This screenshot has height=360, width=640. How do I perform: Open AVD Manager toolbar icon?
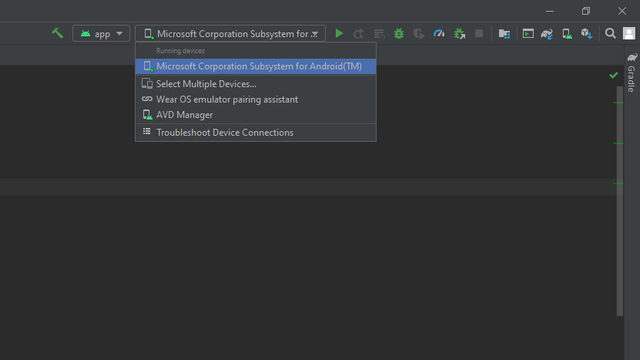coord(567,33)
